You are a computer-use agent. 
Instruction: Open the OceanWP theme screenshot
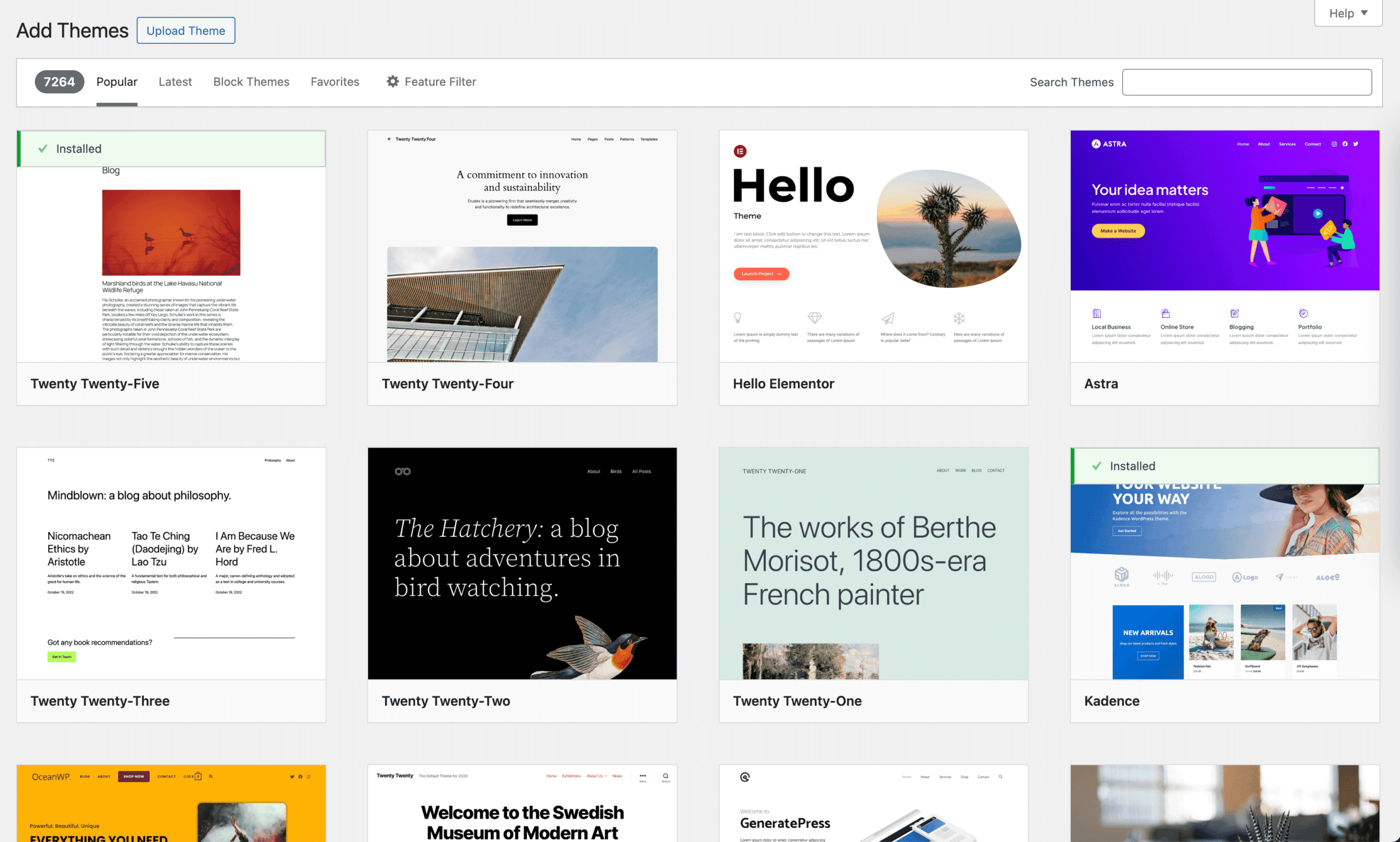(171, 803)
